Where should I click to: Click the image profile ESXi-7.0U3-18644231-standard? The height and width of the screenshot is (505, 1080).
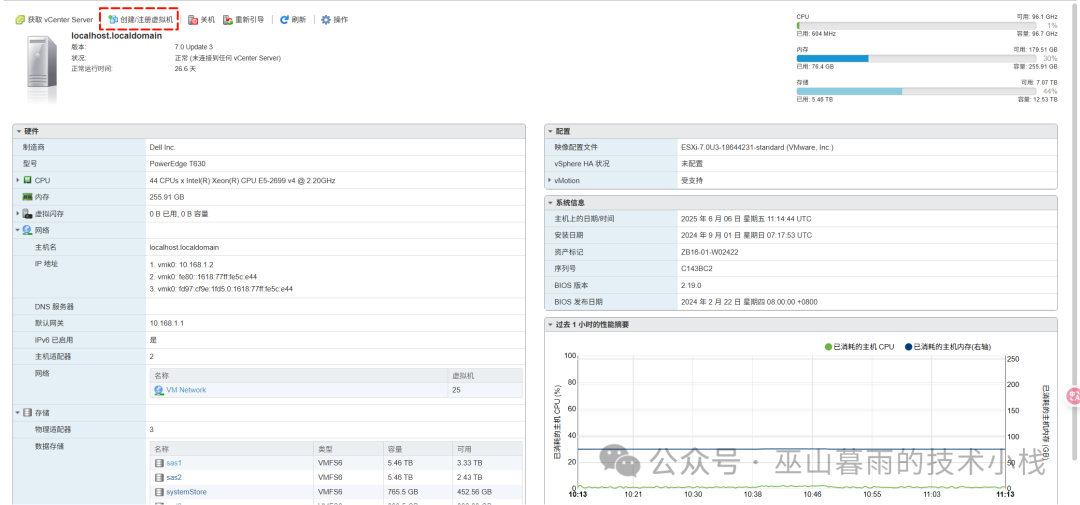pos(757,147)
